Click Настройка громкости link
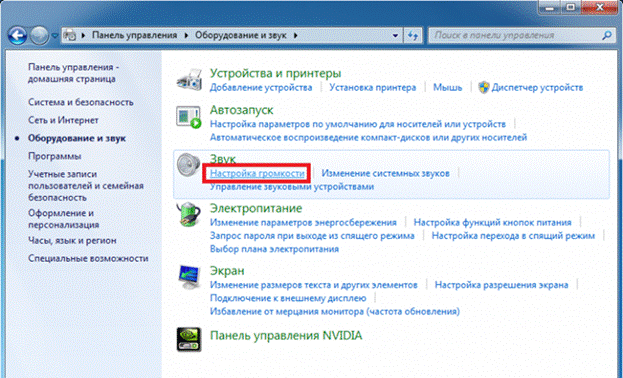This screenshot has width=623, height=378. [x=257, y=174]
